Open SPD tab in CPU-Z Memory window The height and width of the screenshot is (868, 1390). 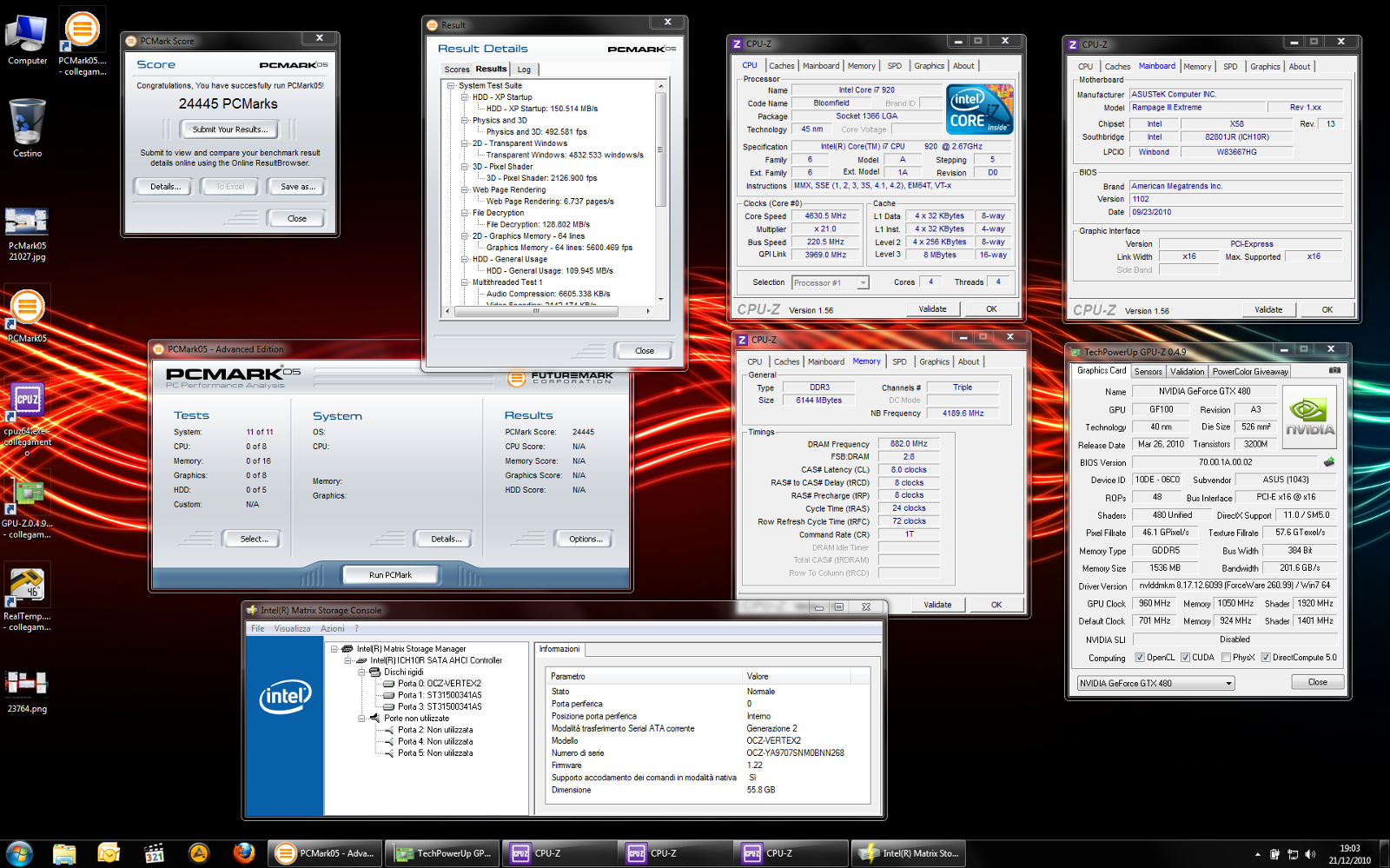click(900, 362)
